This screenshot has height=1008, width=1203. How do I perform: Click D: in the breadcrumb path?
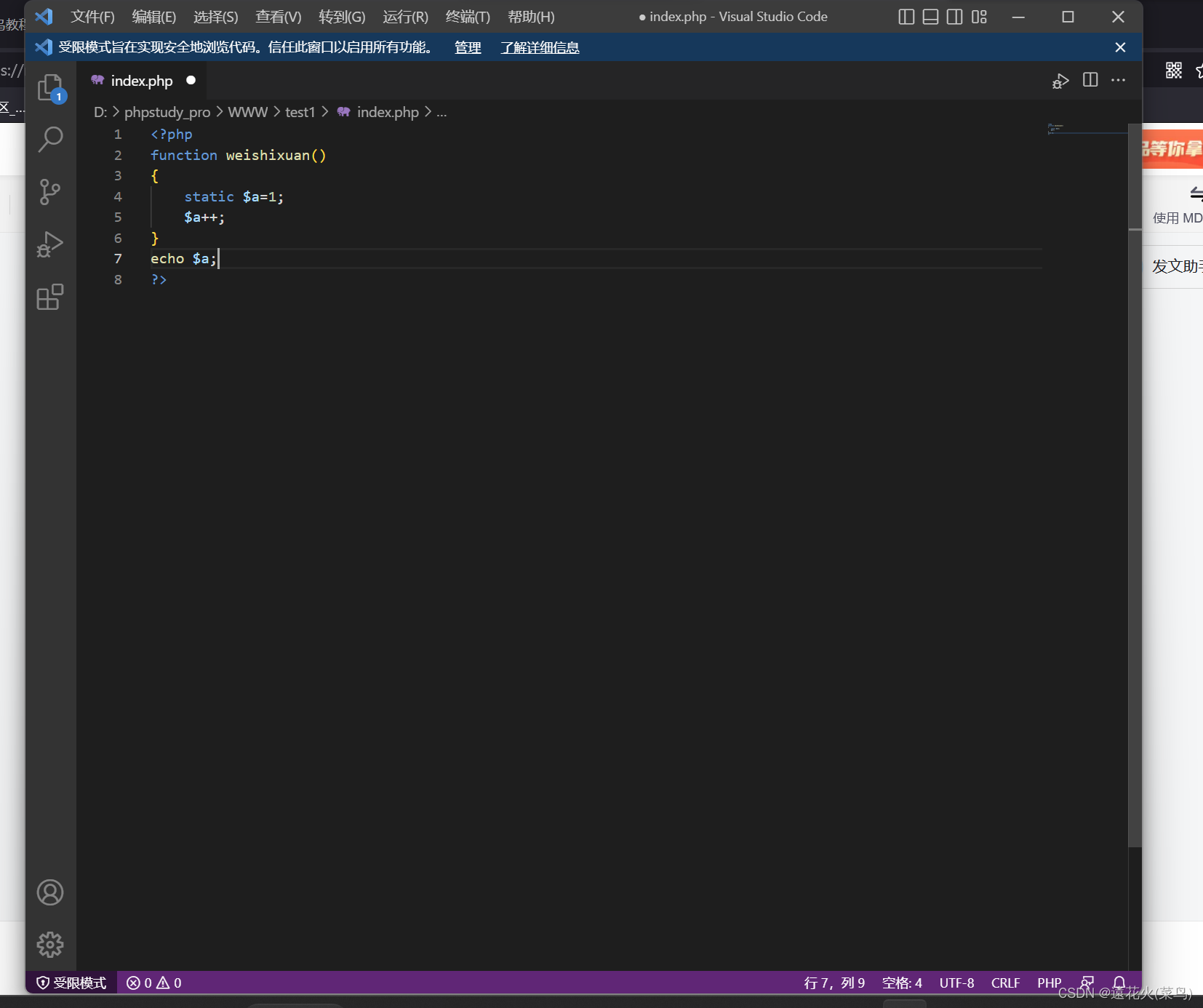pyautogui.click(x=100, y=112)
